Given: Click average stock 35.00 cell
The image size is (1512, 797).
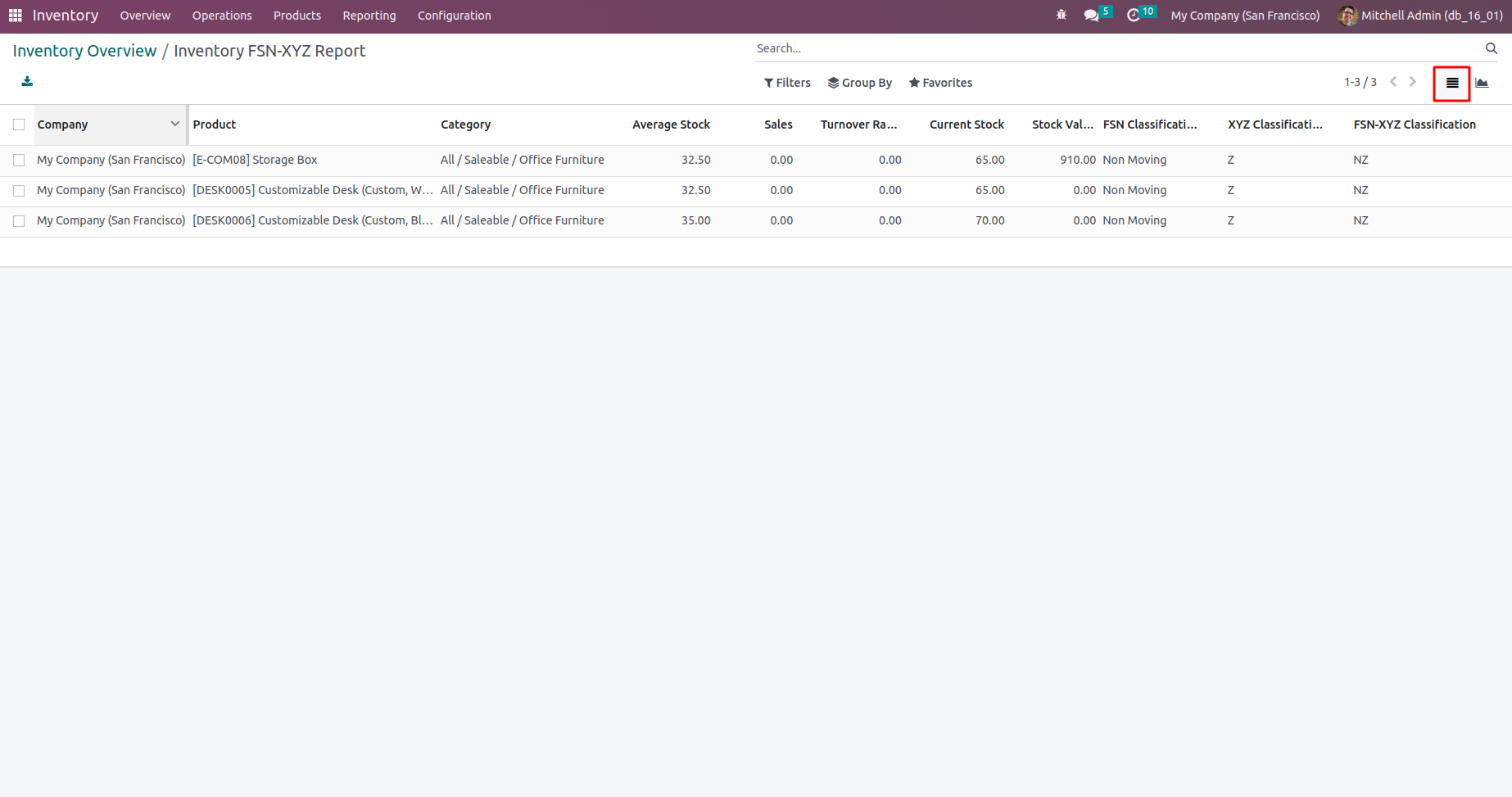Looking at the screenshot, I should tap(696, 220).
